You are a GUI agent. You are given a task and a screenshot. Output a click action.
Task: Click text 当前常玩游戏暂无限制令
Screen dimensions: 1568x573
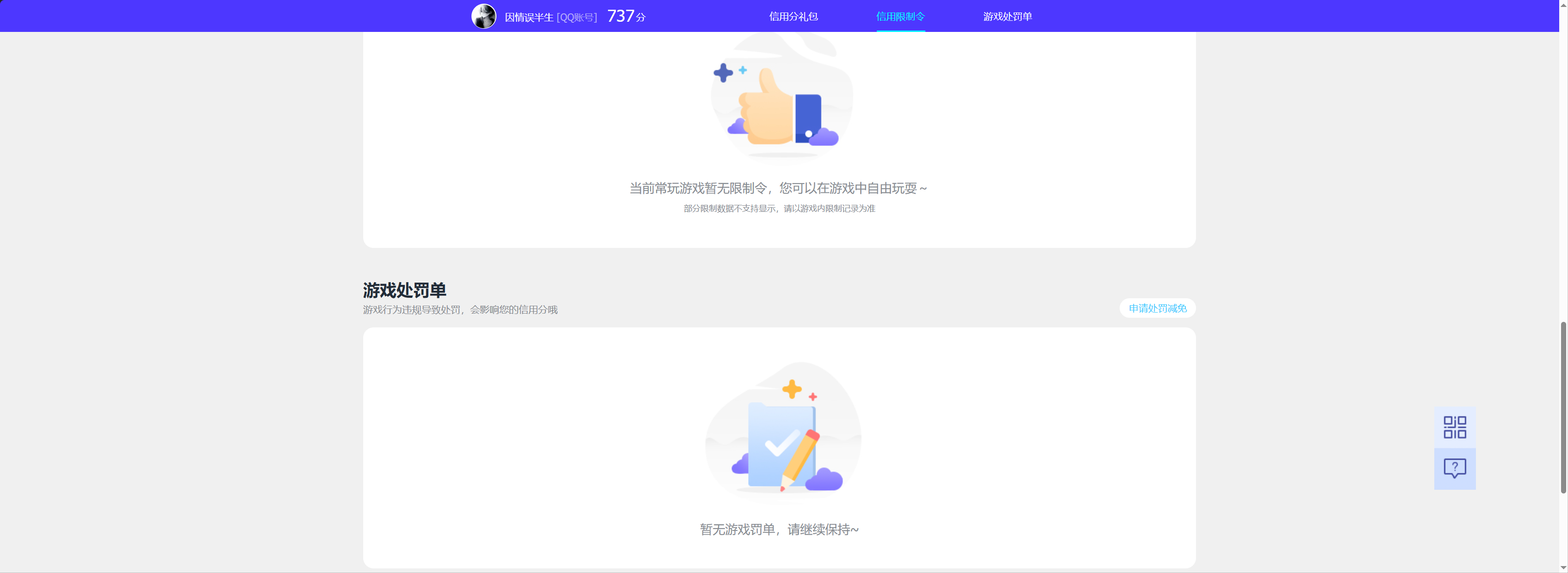[x=698, y=189]
